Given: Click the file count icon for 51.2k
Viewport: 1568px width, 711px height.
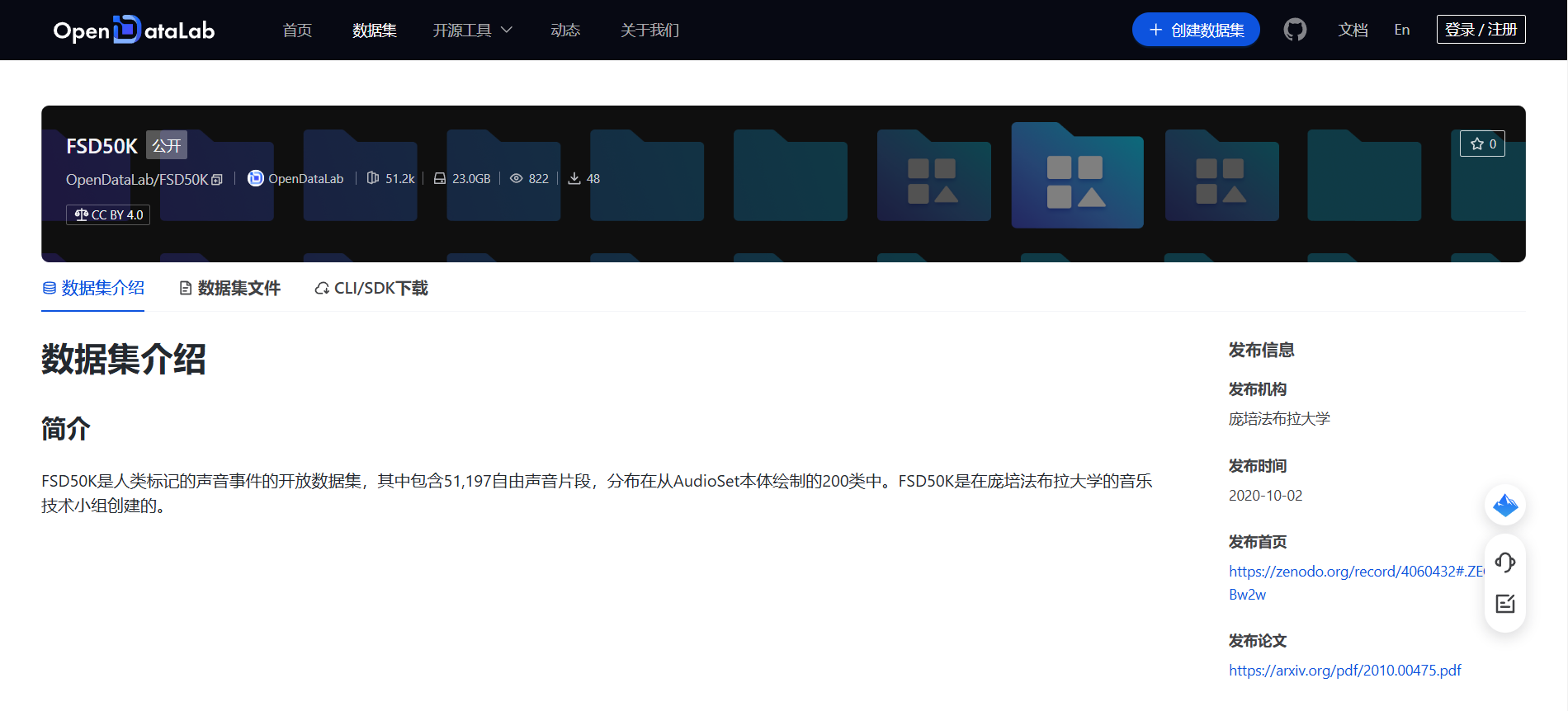Looking at the screenshot, I should tap(373, 178).
